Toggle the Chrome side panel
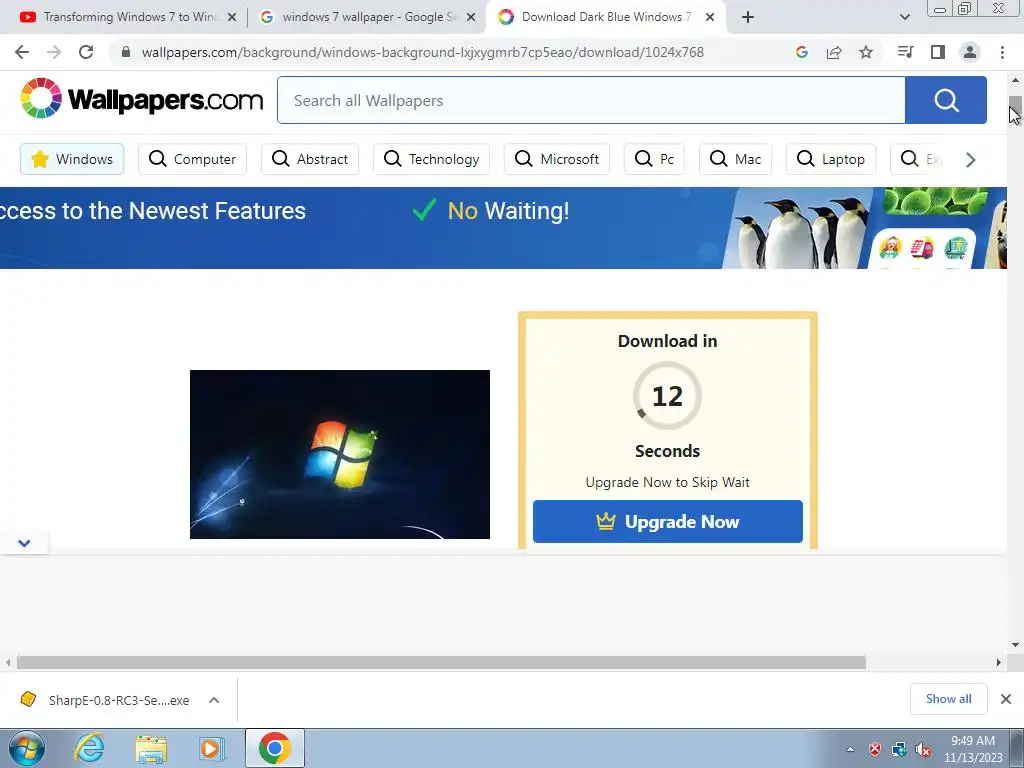Screen dimensions: 1024x768 point(938,52)
